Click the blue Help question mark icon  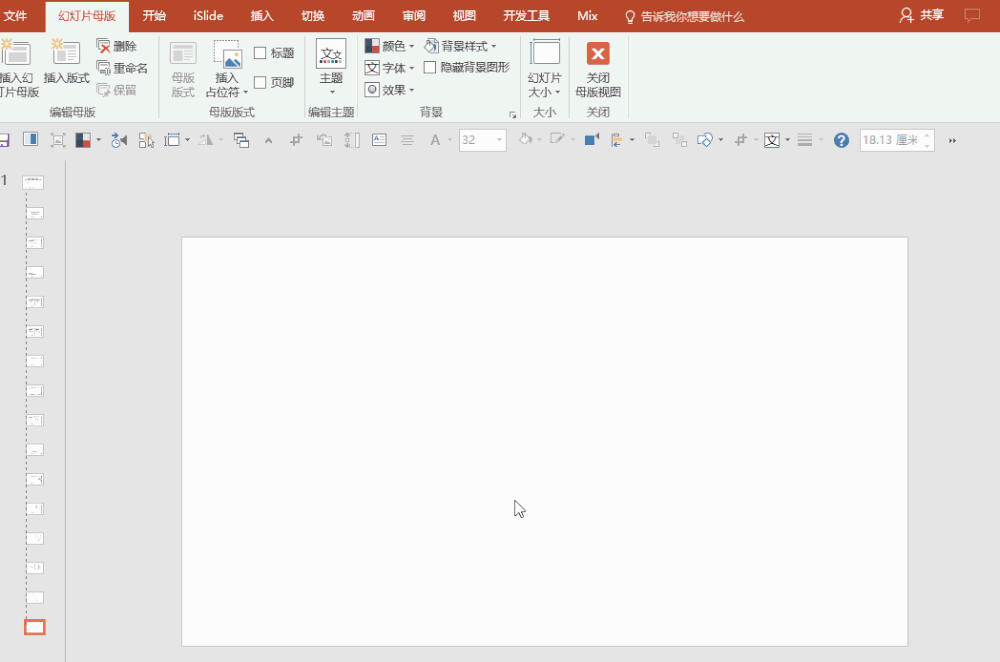tap(841, 140)
